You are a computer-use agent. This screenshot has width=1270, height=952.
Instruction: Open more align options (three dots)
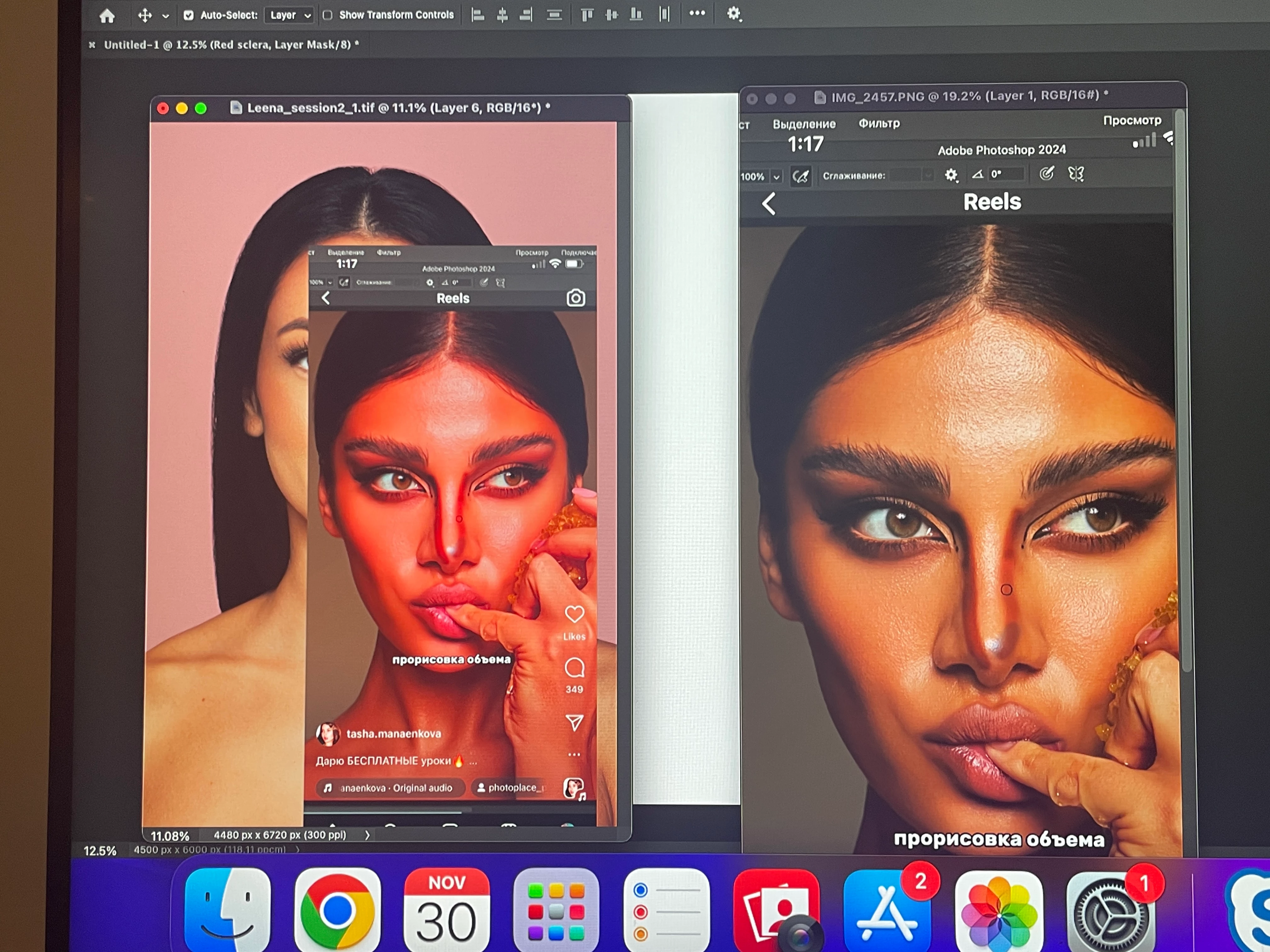click(697, 13)
